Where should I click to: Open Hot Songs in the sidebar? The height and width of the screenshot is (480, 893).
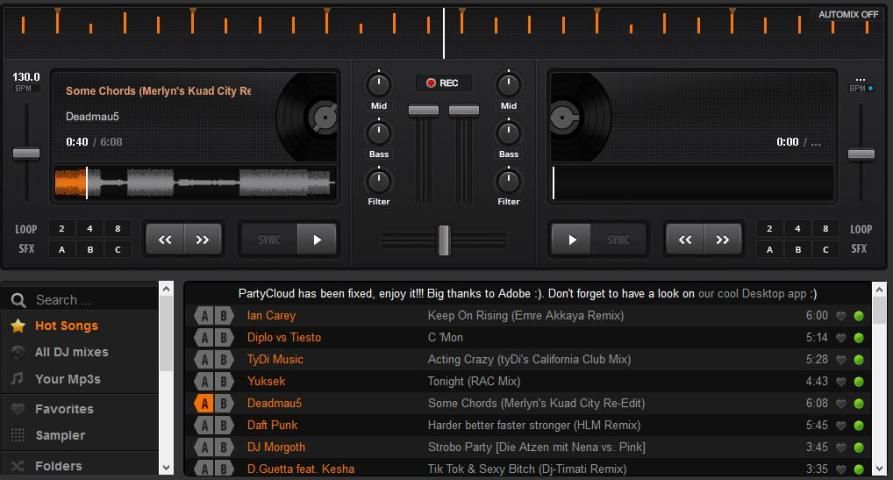point(66,326)
